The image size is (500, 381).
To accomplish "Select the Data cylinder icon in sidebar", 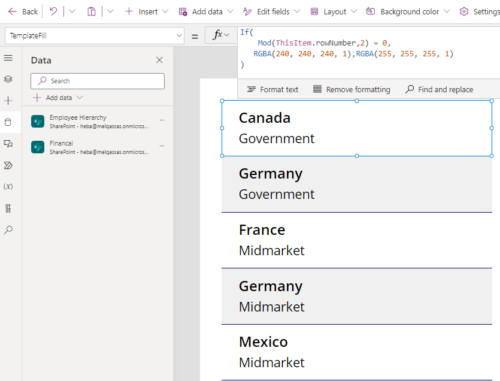I will (8, 122).
